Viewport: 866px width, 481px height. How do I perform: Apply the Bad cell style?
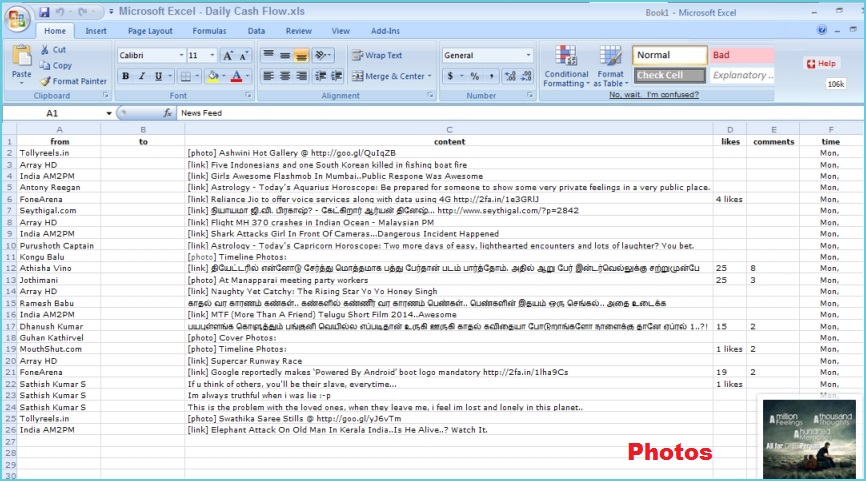(x=742, y=55)
